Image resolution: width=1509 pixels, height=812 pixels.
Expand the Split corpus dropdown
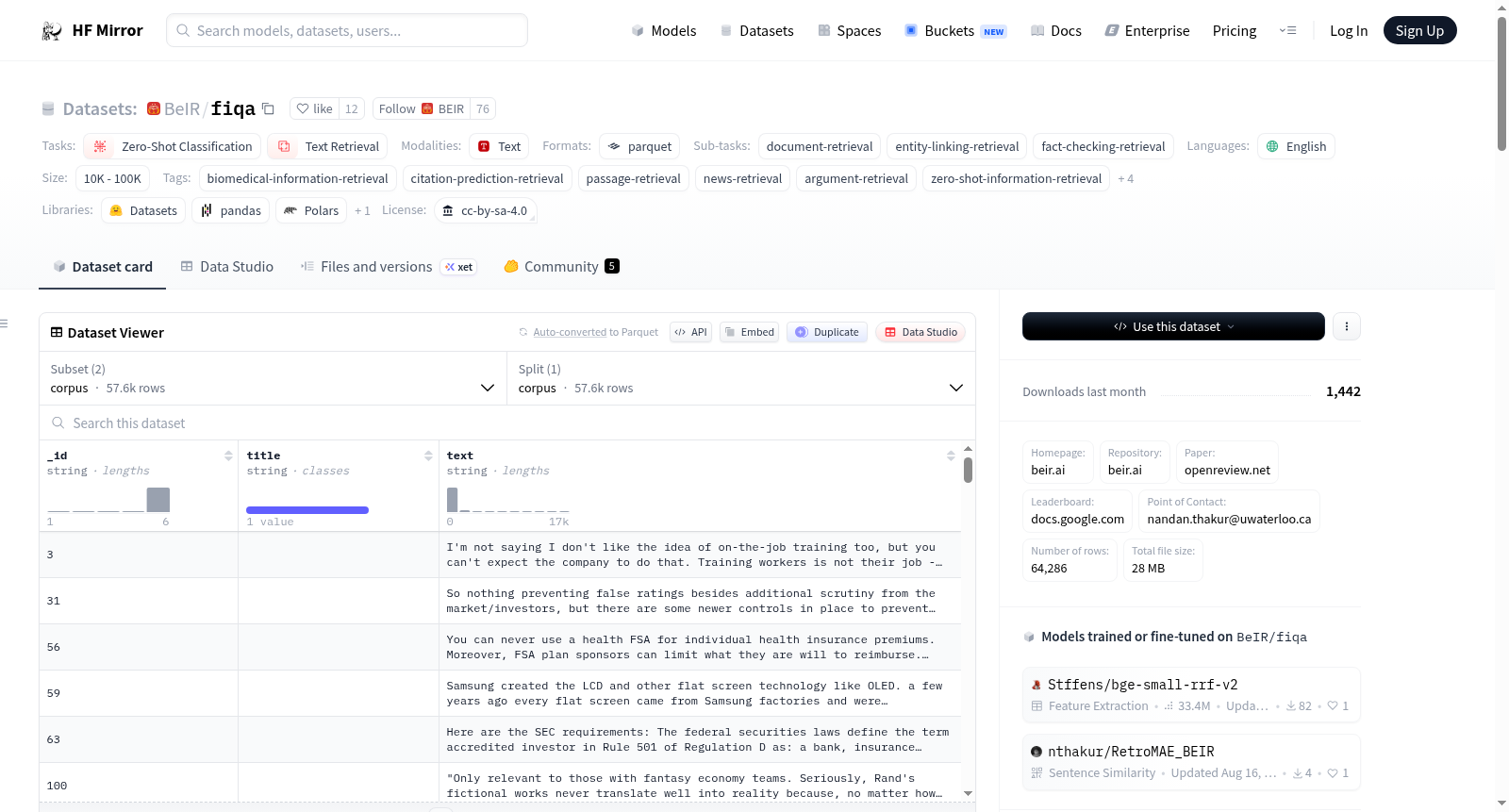tap(741, 378)
